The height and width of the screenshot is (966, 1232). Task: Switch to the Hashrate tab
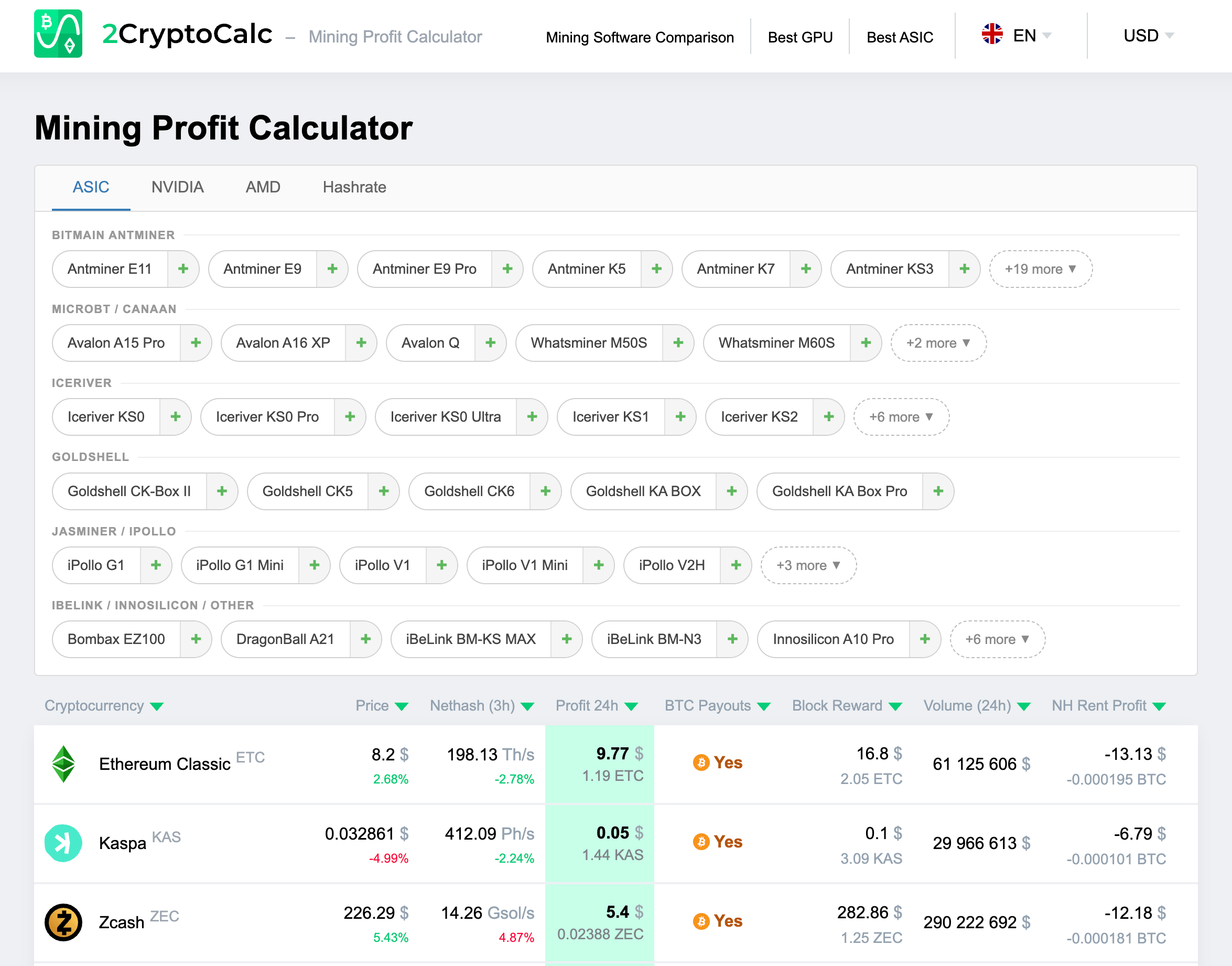(x=354, y=187)
